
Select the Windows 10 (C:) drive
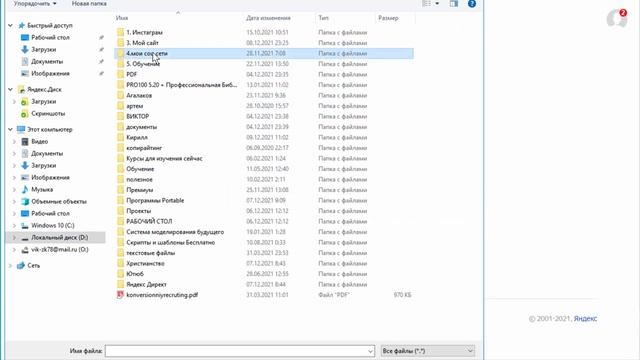(53, 226)
